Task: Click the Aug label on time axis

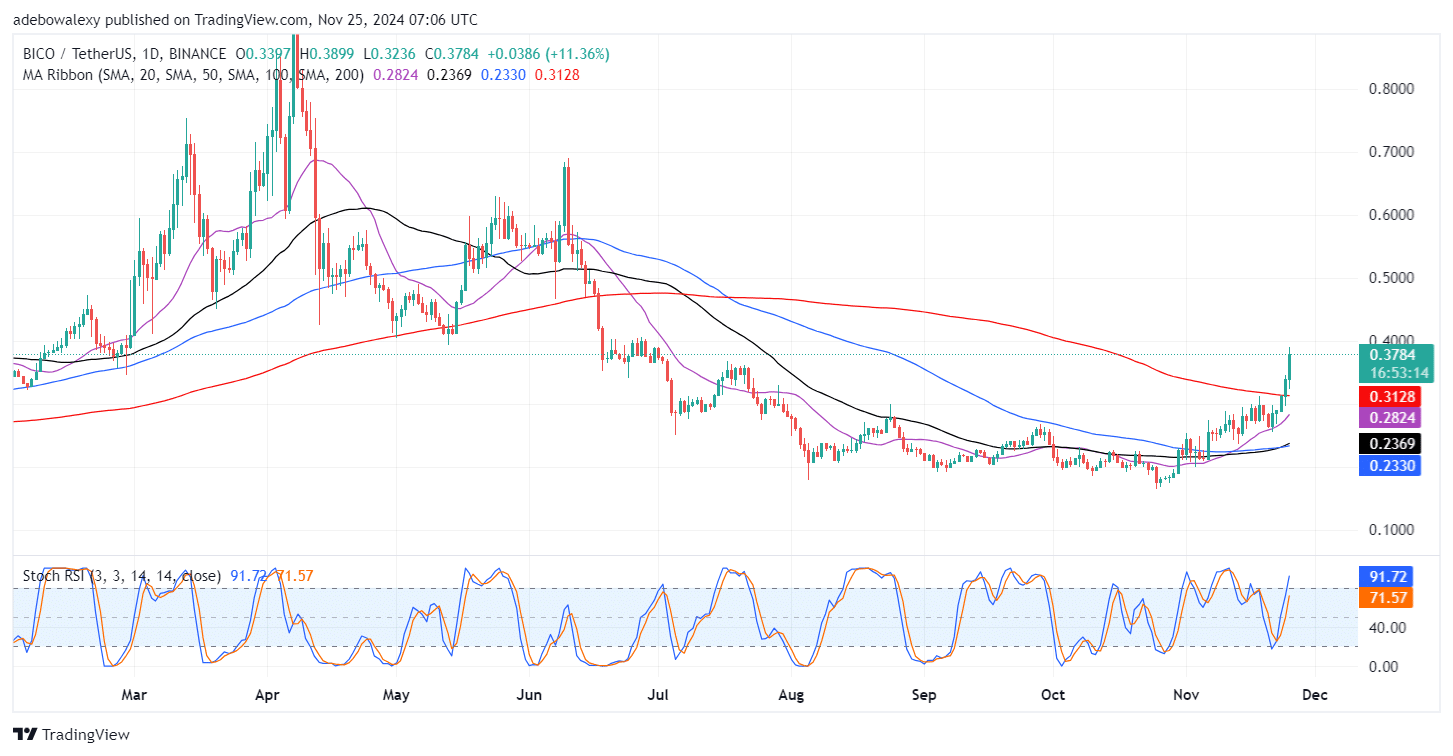Action: click(x=791, y=694)
